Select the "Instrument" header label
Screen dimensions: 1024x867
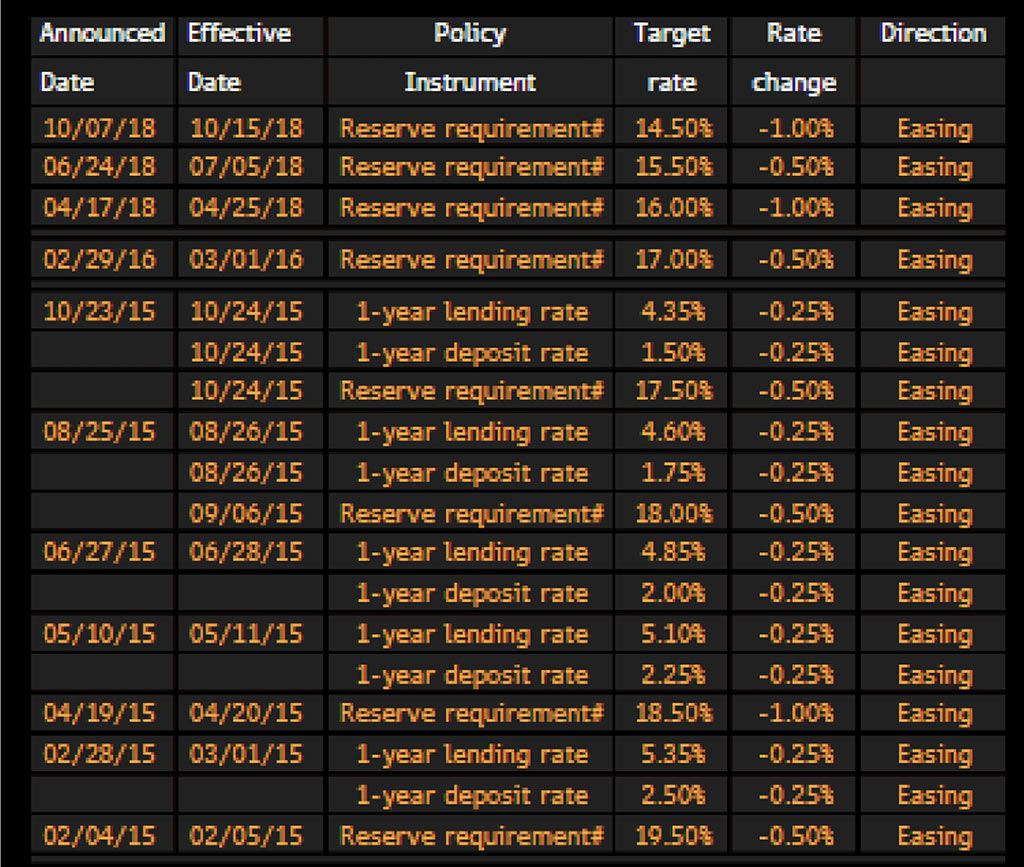pos(470,82)
